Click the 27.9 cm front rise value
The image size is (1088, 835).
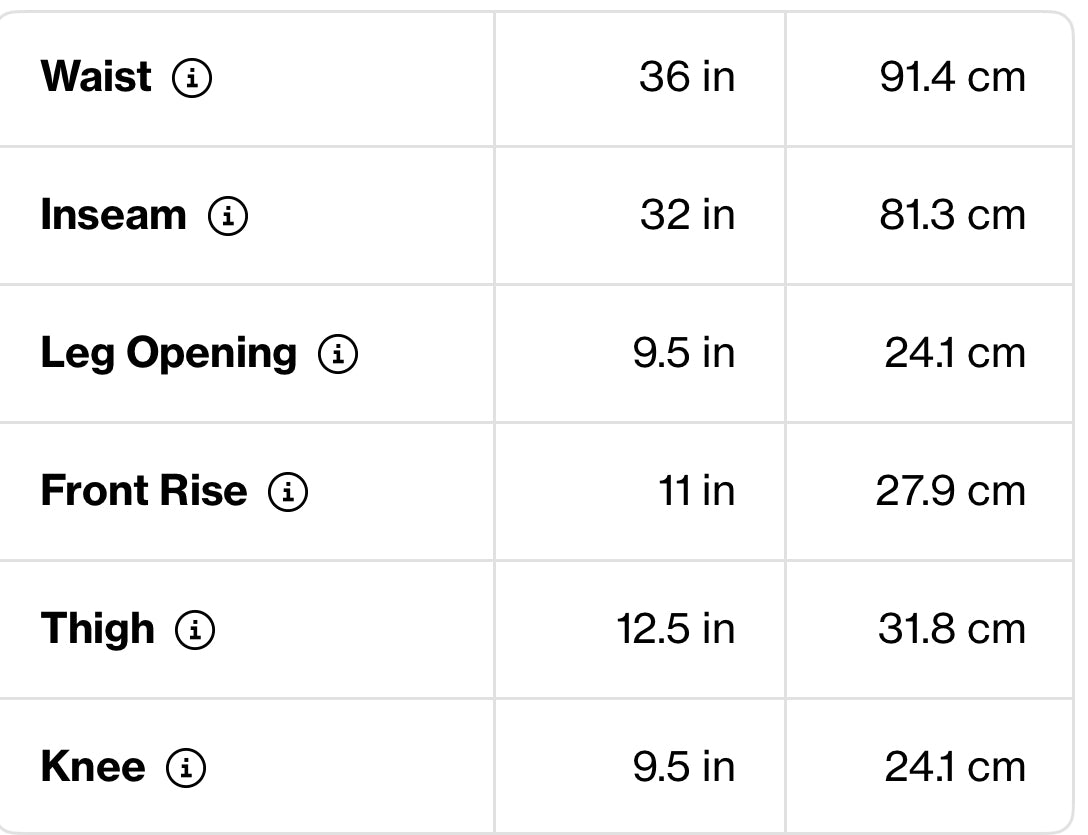(951, 491)
